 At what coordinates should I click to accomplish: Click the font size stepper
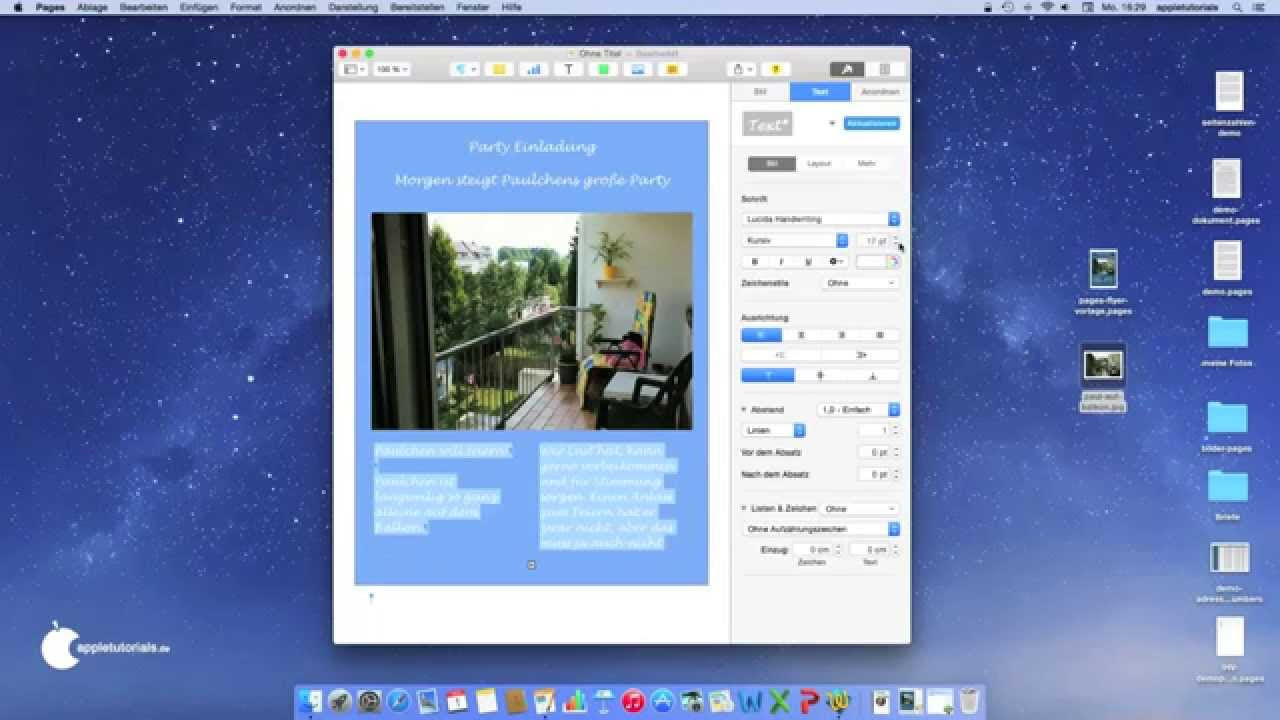point(895,241)
